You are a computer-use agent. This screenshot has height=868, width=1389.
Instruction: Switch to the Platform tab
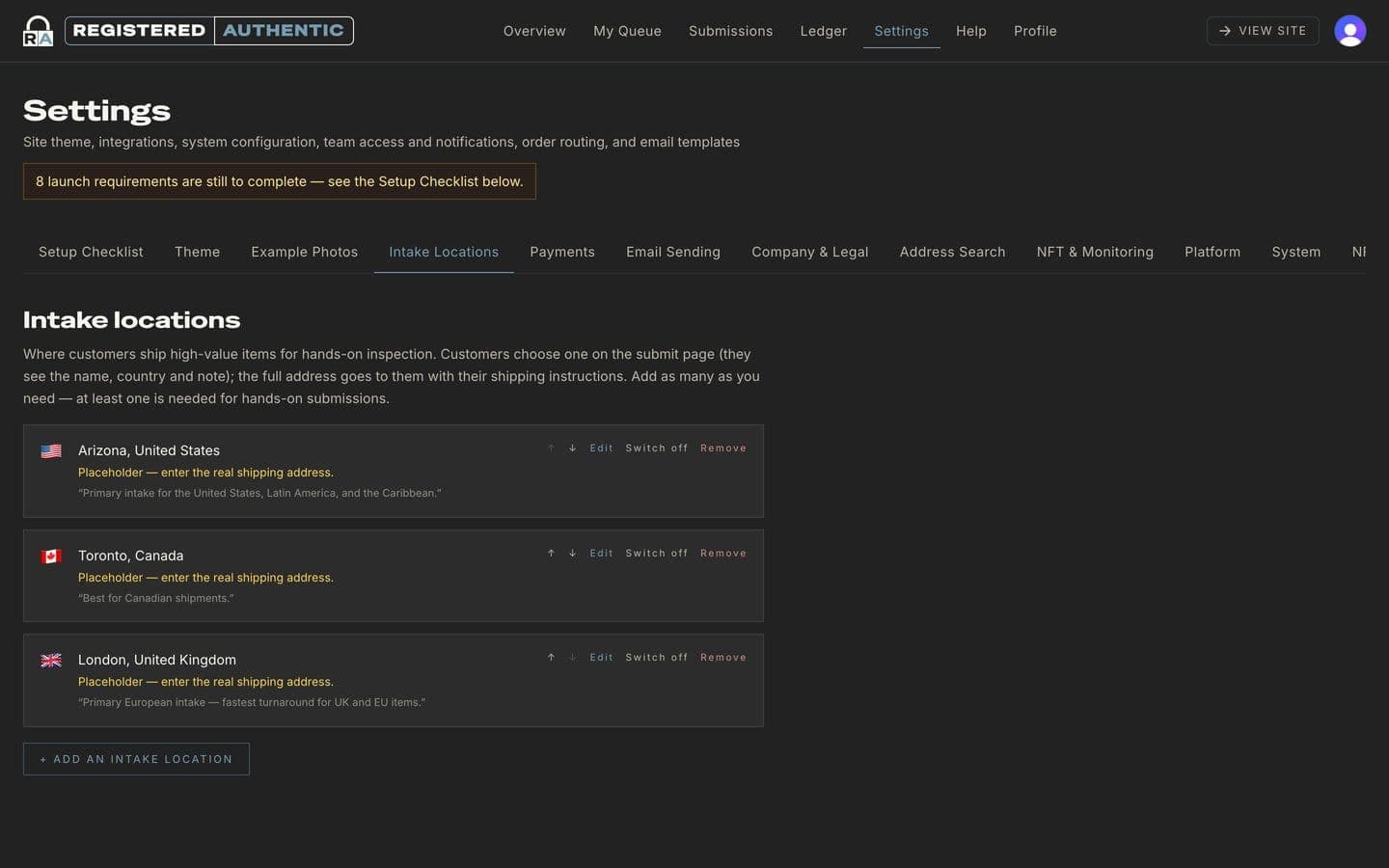(1212, 252)
